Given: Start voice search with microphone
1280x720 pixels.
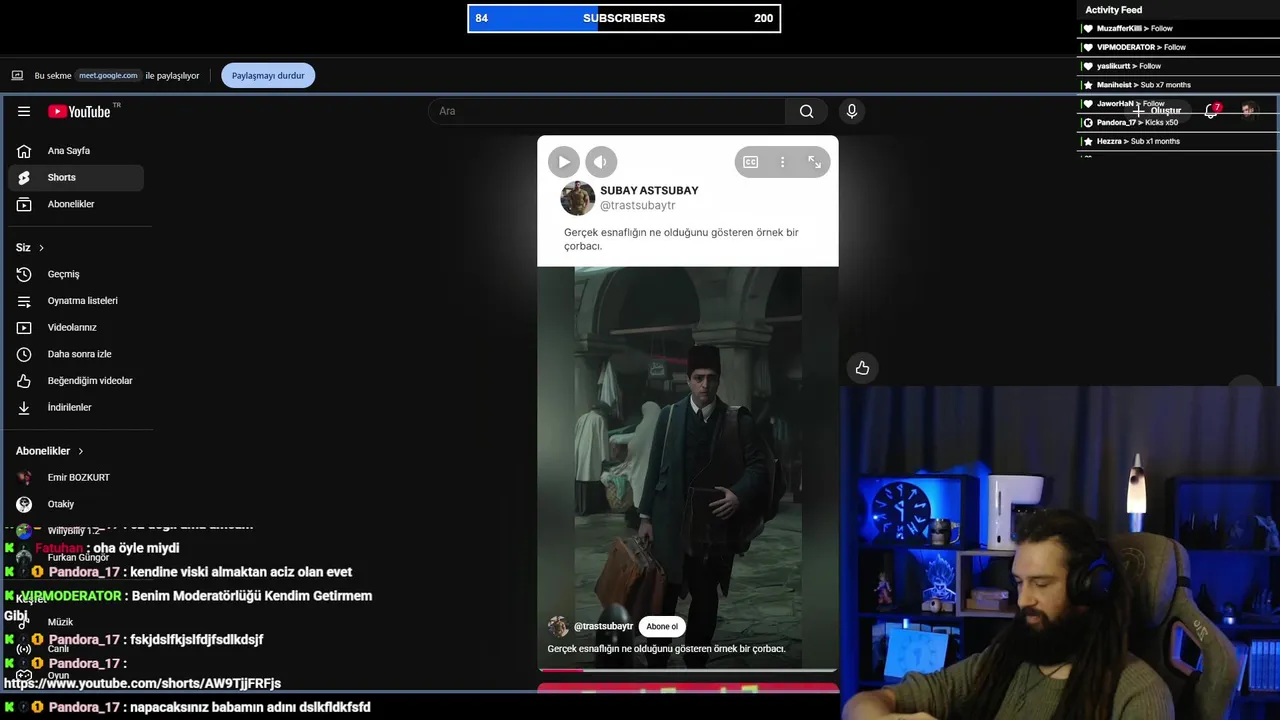Looking at the screenshot, I should pos(852,111).
